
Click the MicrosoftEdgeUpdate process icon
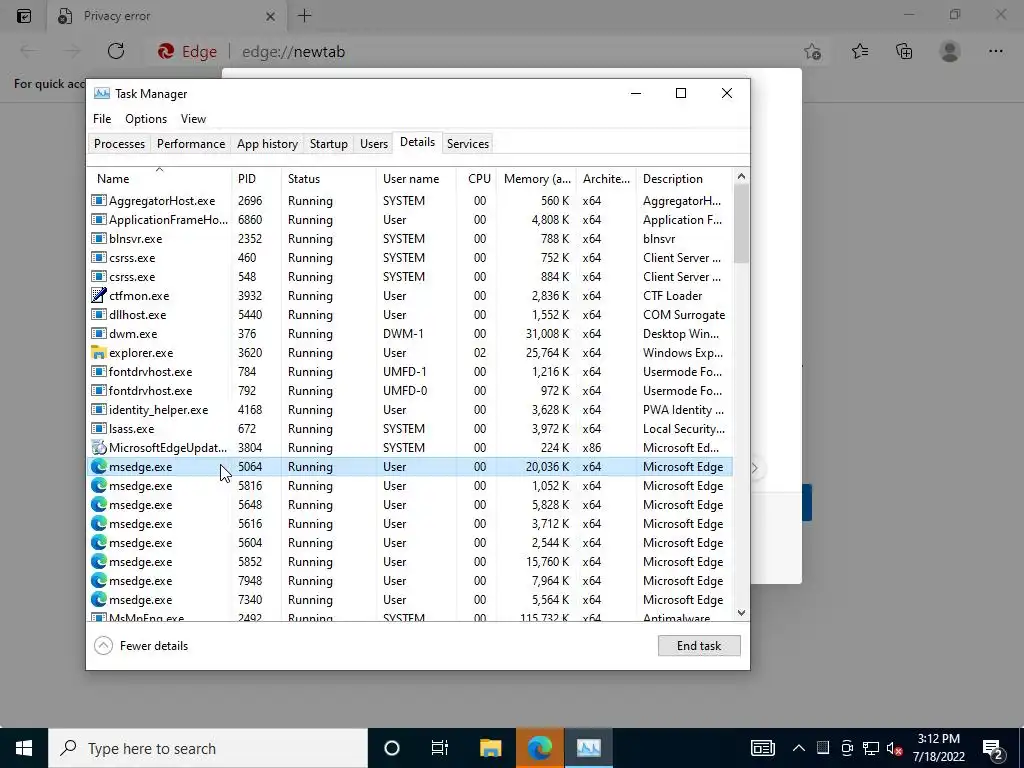point(99,448)
